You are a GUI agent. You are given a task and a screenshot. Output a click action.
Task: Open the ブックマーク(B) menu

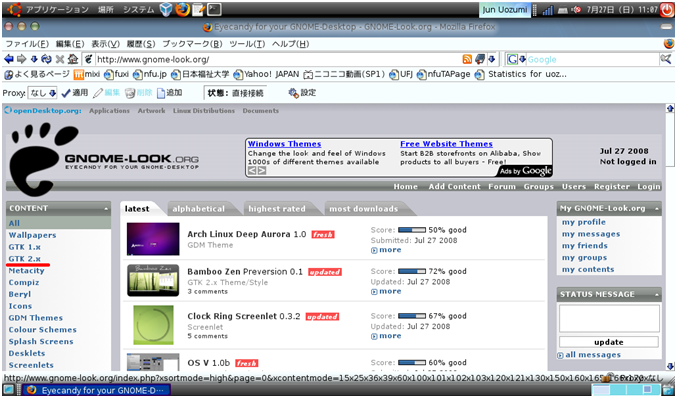click(x=192, y=44)
